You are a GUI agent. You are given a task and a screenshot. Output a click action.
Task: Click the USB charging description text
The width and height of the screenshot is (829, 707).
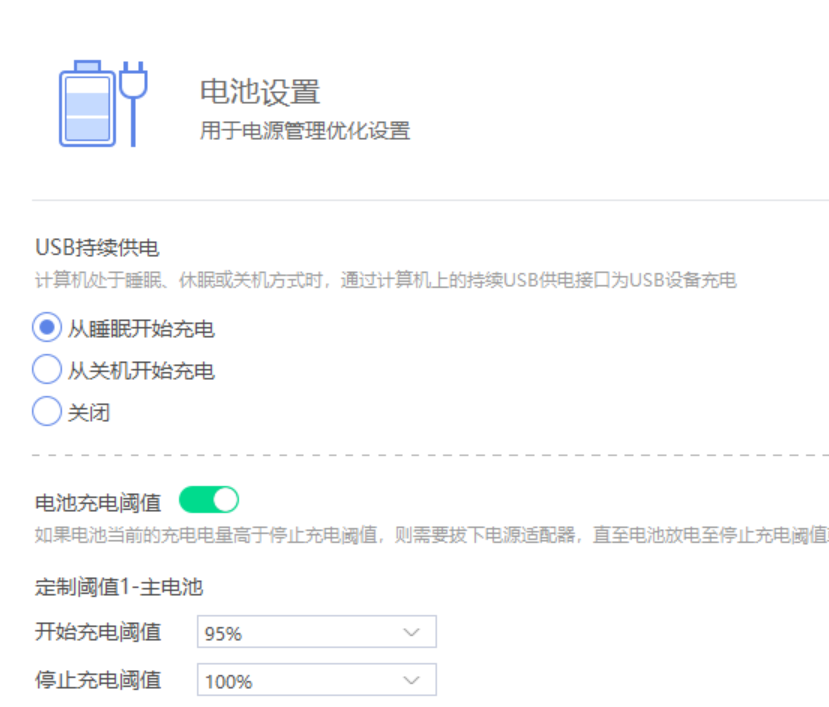click(x=386, y=280)
